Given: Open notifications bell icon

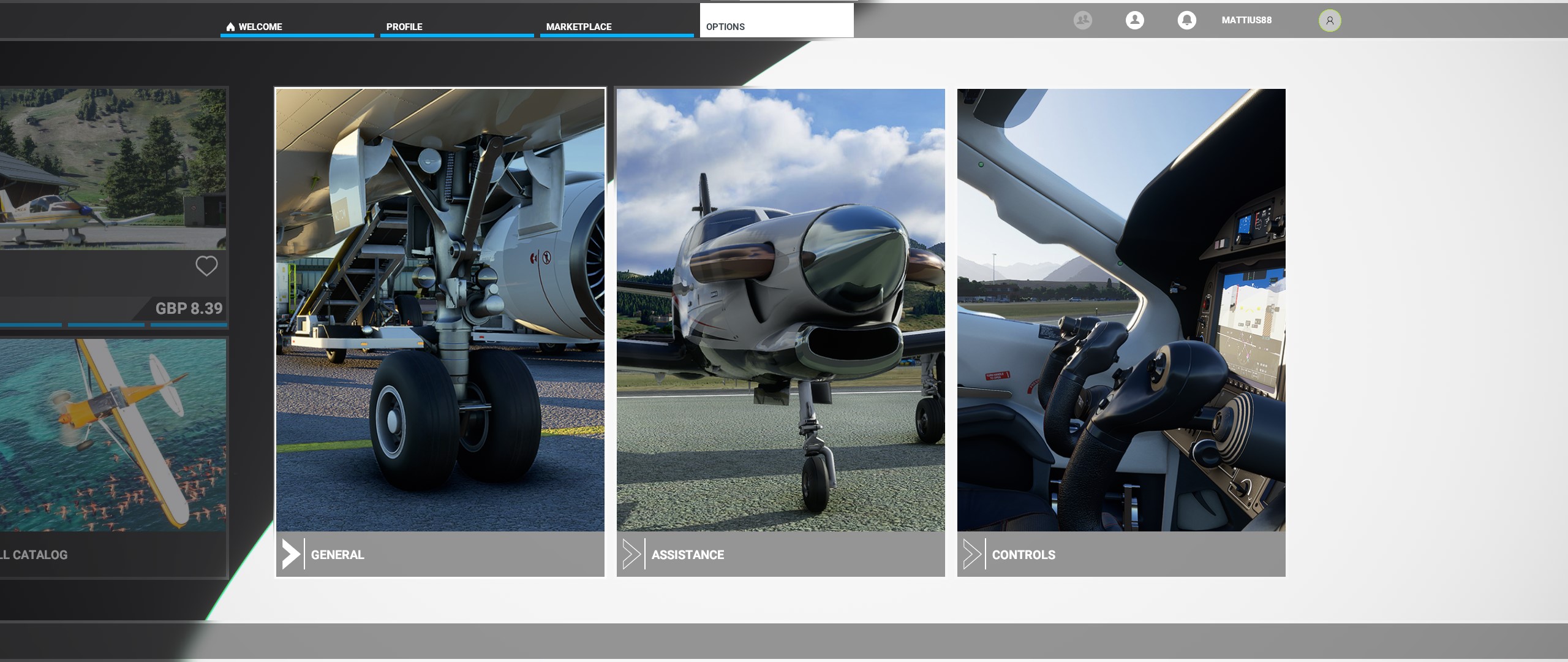Looking at the screenshot, I should tap(1186, 20).
